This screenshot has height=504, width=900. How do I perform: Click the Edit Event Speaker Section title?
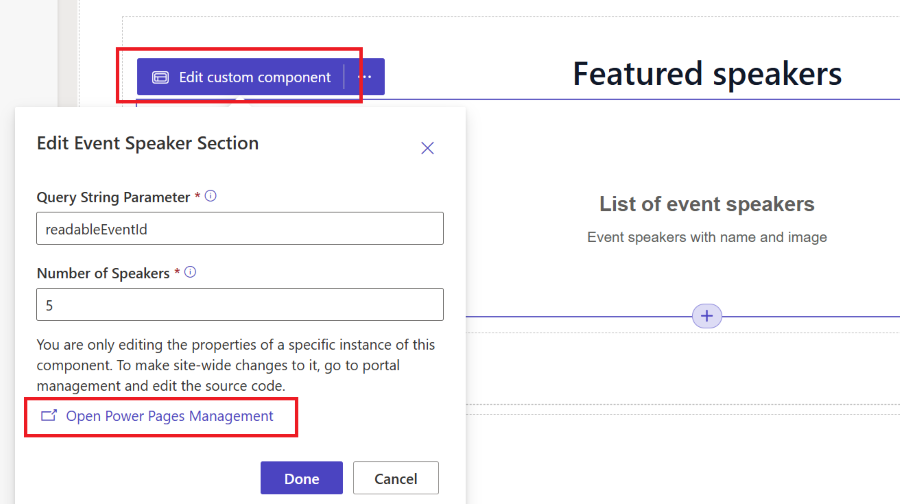coord(148,143)
